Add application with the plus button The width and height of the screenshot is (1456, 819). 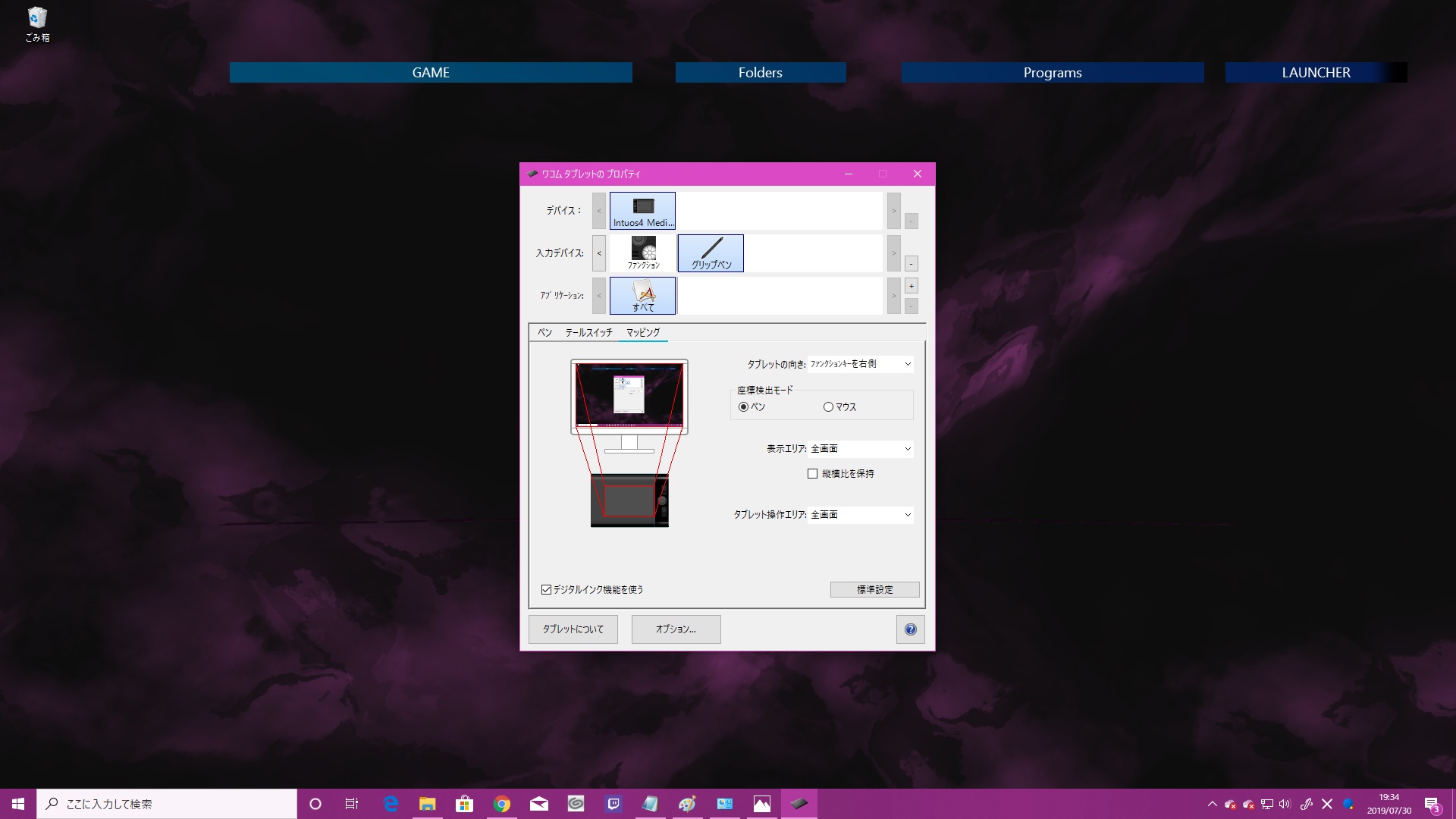click(x=912, y=286)
